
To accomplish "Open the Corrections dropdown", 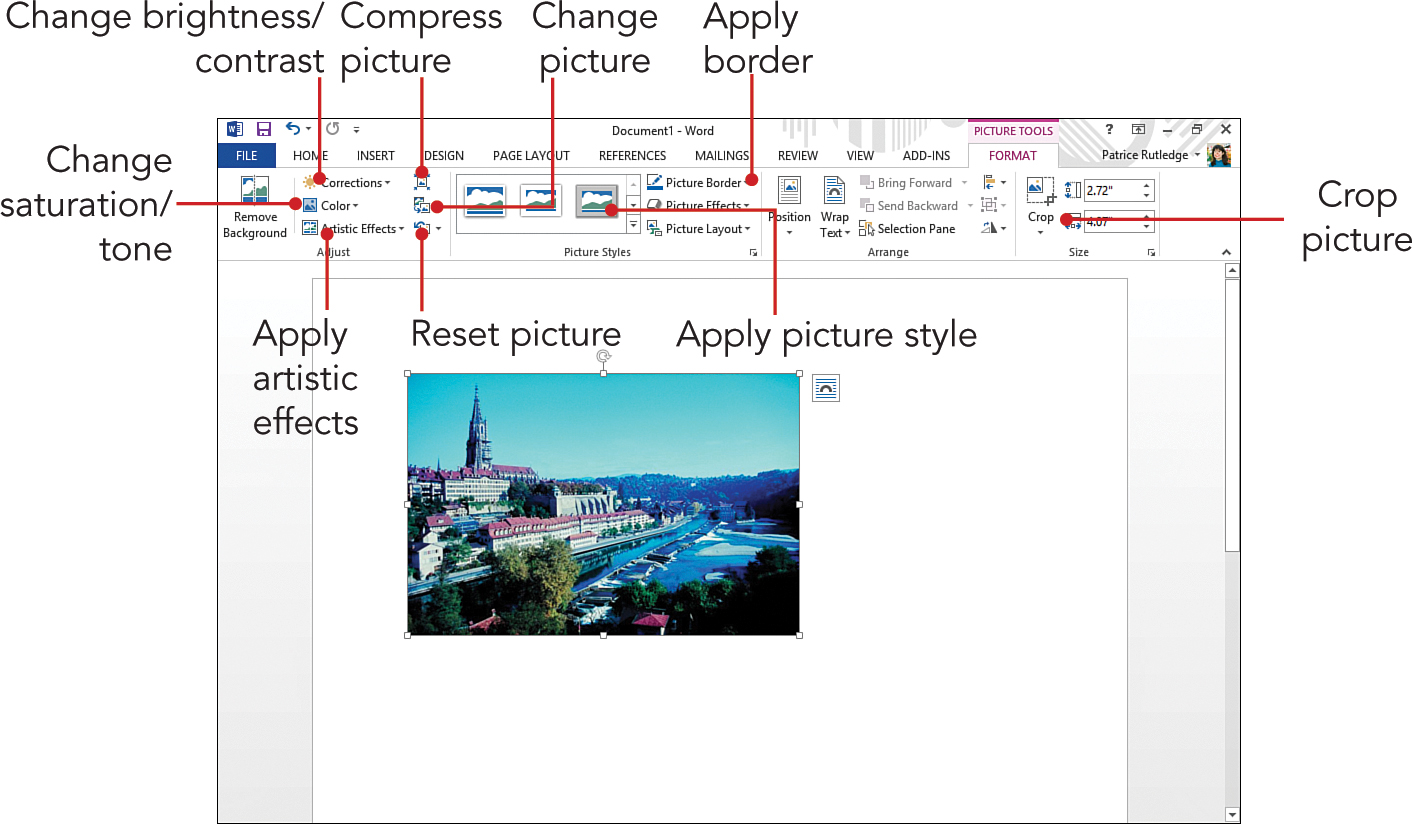I will [346, 183].
